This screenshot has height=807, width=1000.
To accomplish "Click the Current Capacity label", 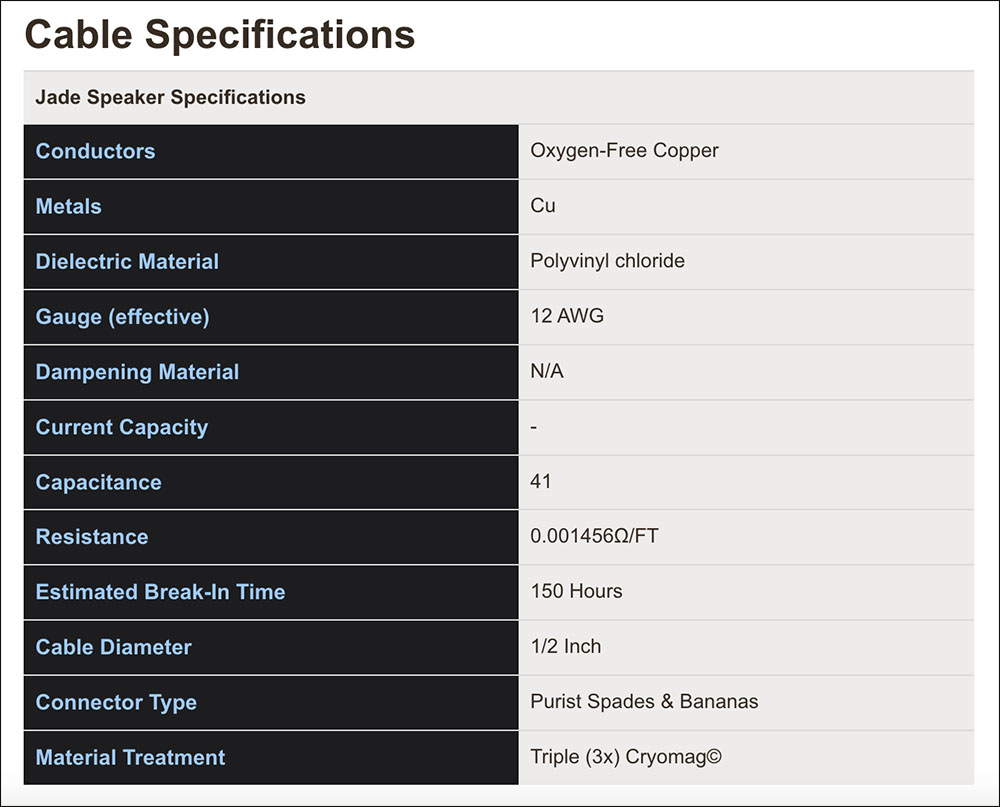I will tap(121, 427).
